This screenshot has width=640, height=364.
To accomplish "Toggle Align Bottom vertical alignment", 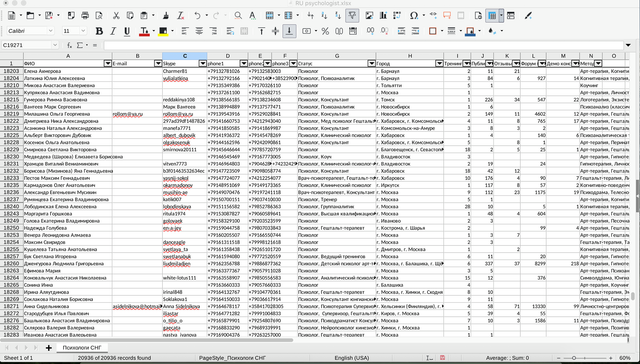I will coord(289,31).
